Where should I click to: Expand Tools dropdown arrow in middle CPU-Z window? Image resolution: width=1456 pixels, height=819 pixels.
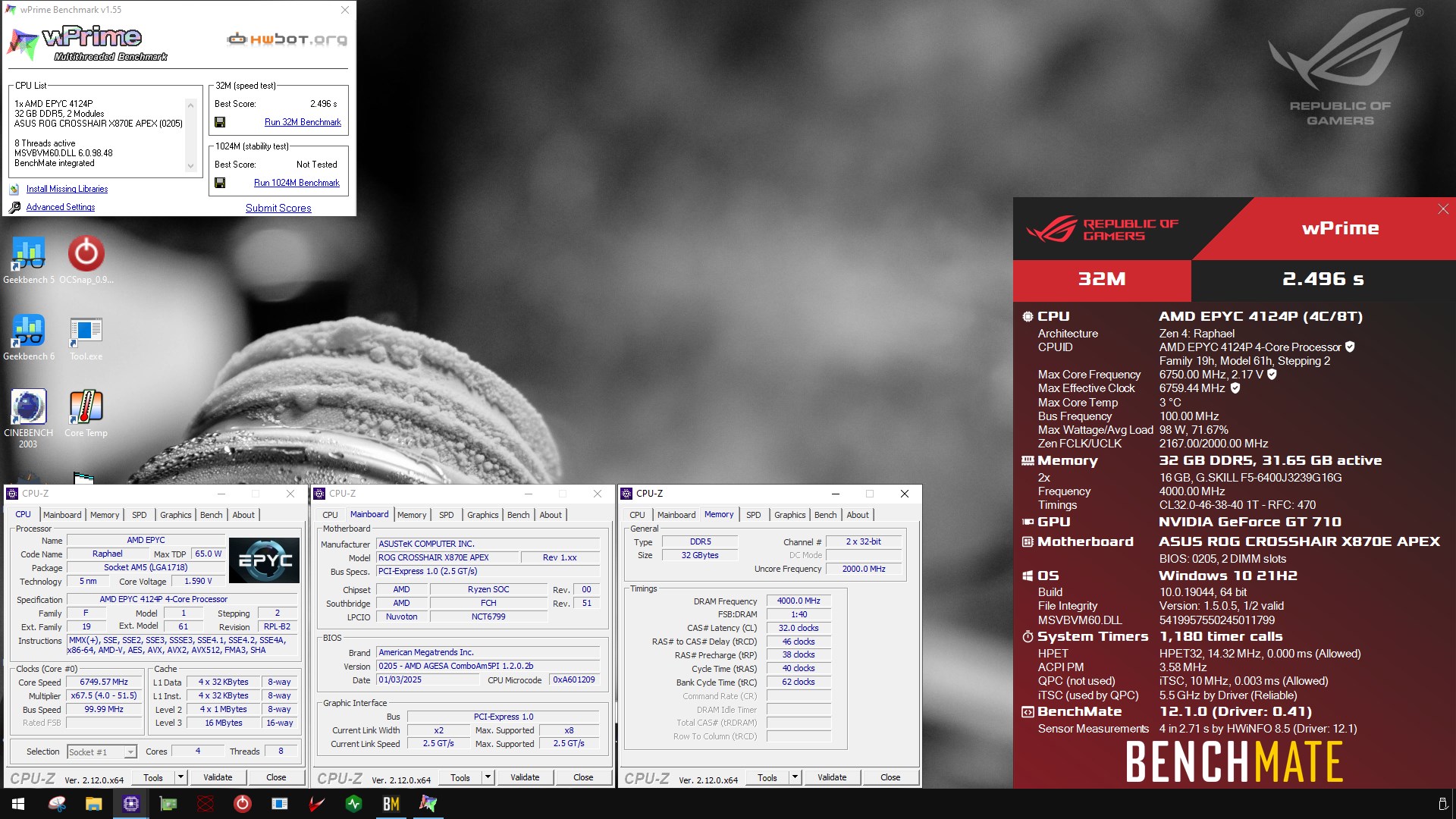tap(488, 777)
